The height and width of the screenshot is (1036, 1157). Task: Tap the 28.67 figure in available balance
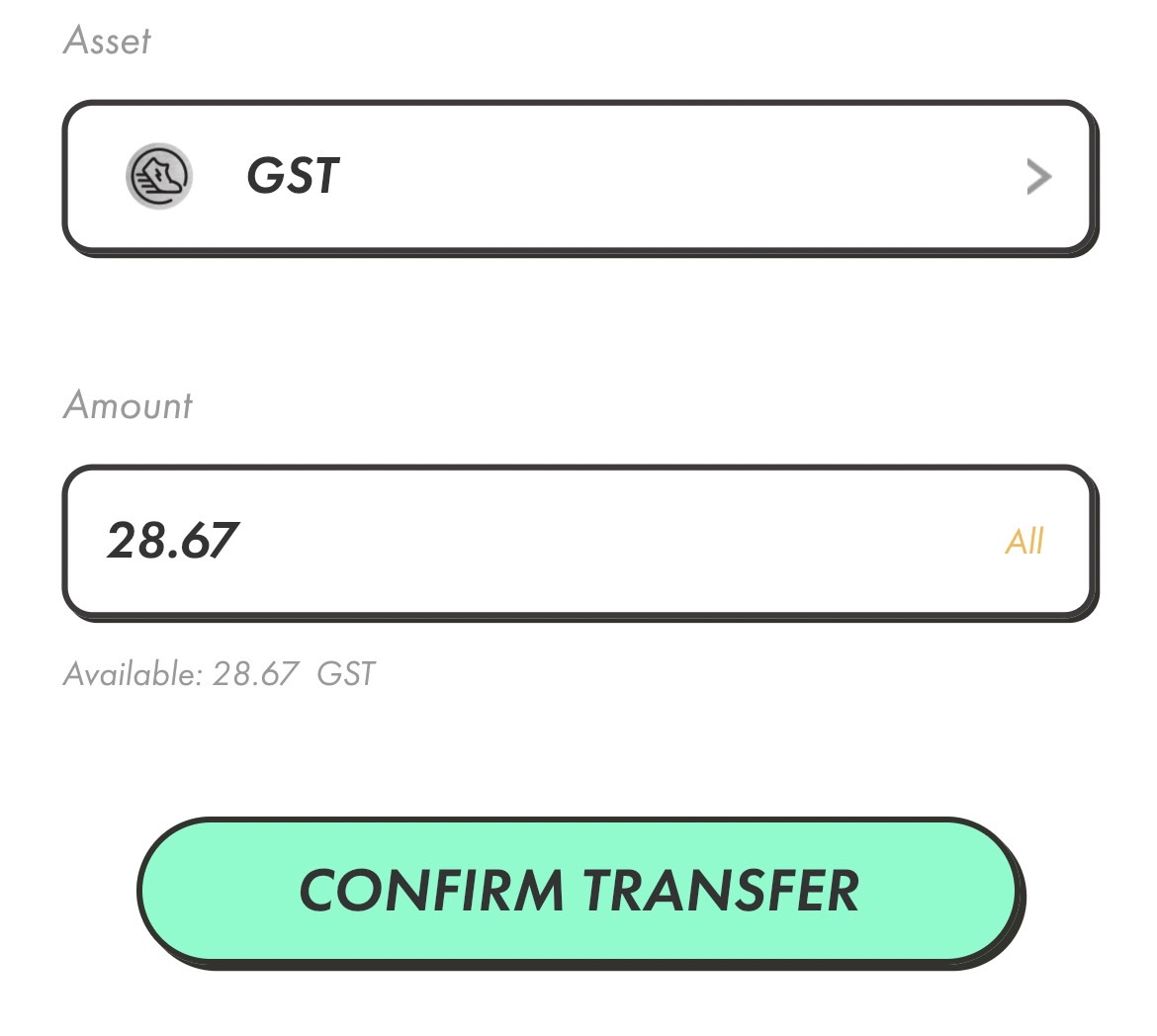coord(255,673)
